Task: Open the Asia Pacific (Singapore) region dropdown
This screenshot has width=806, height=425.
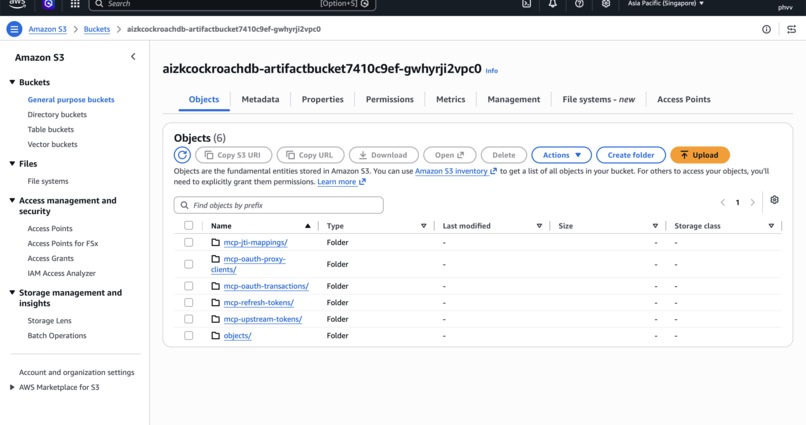Action: 666,4
